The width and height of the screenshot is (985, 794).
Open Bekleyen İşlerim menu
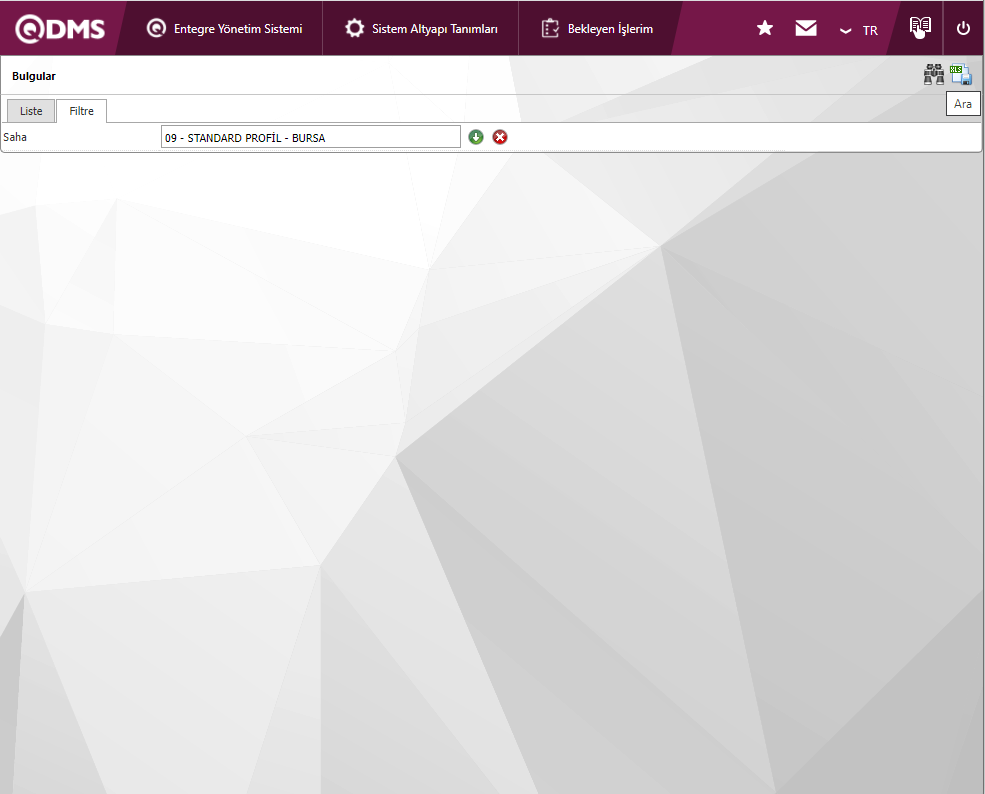597,28
